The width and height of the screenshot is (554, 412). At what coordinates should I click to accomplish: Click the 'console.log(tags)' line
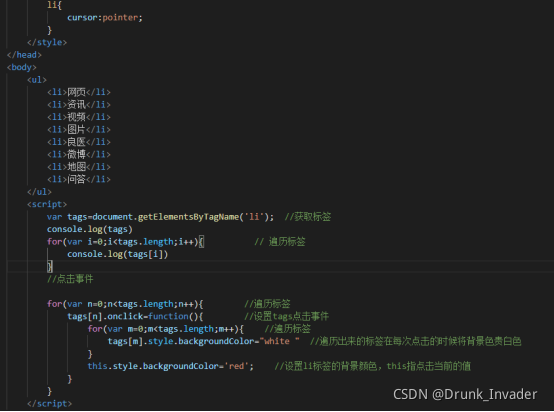point(90,229)
